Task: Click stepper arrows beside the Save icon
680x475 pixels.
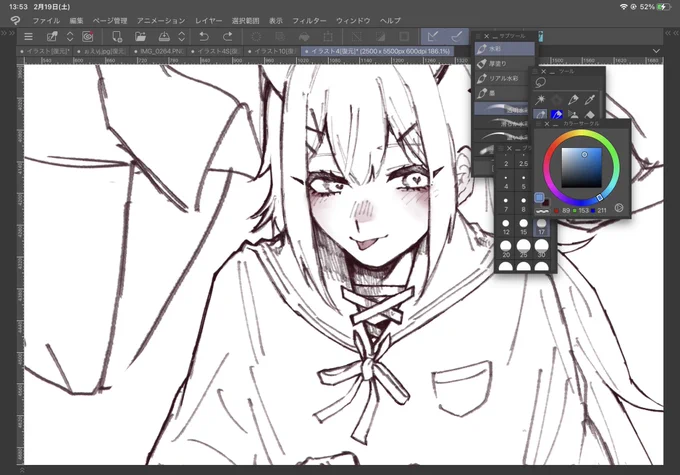Action: tap(182, 37)
